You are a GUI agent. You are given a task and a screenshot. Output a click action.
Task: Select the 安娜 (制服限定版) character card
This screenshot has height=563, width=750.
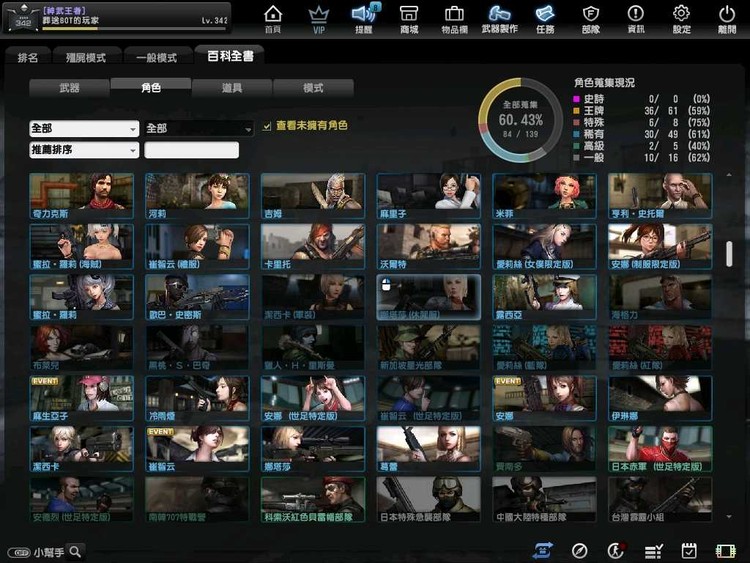coord(660,247)
